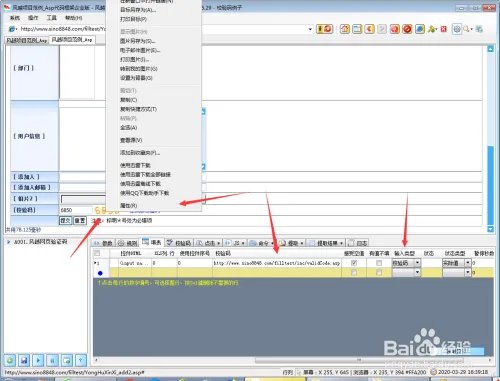The height and width of the screenshot is (381, 500).
Task: Open 状态类型 dropdown in row 1
Action: coord(468,263)
